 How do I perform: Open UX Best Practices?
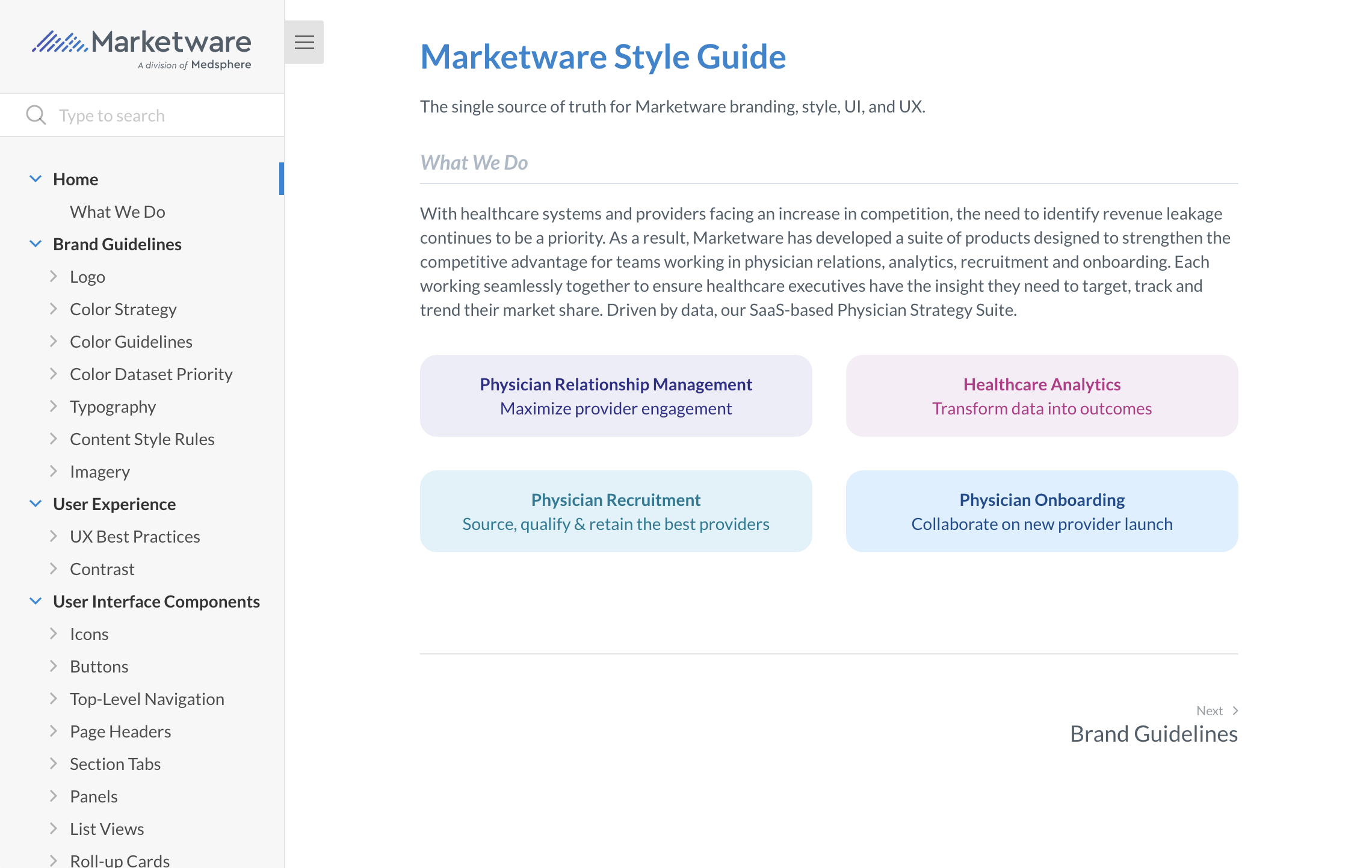(135, 536)
